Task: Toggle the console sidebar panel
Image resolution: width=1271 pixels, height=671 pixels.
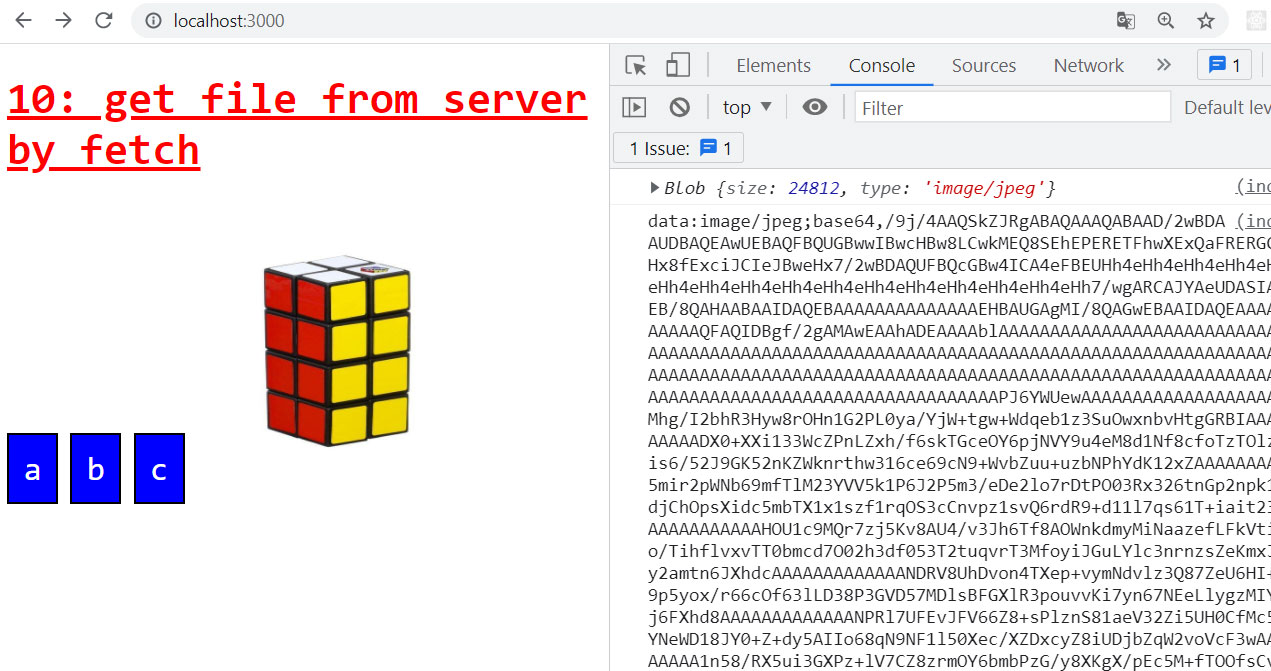Action: click(634, 107)
